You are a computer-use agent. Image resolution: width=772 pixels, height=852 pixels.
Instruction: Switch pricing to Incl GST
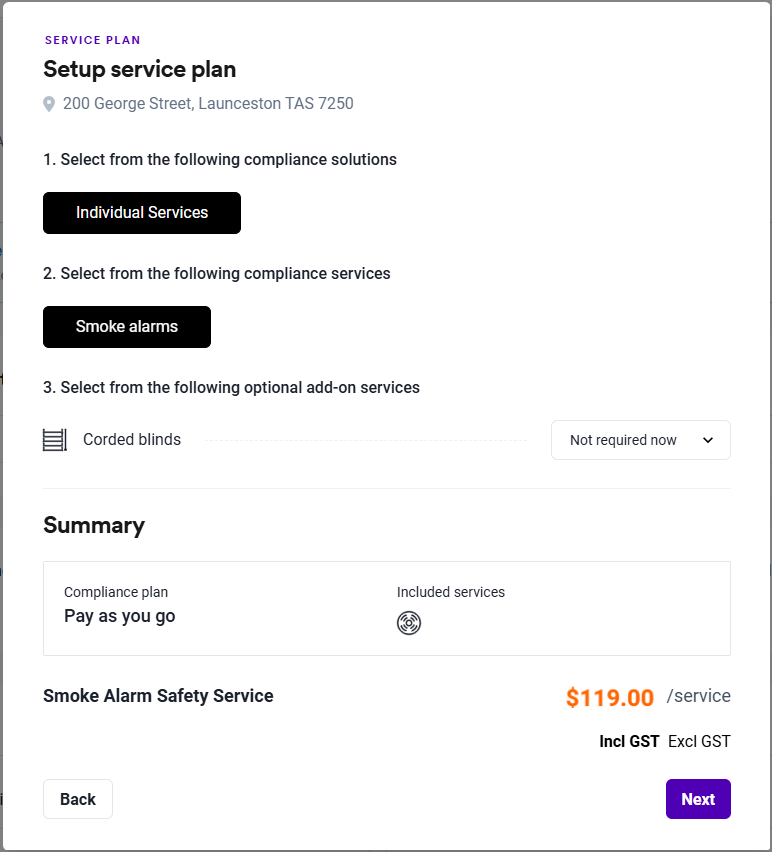[x=629, y=741]
